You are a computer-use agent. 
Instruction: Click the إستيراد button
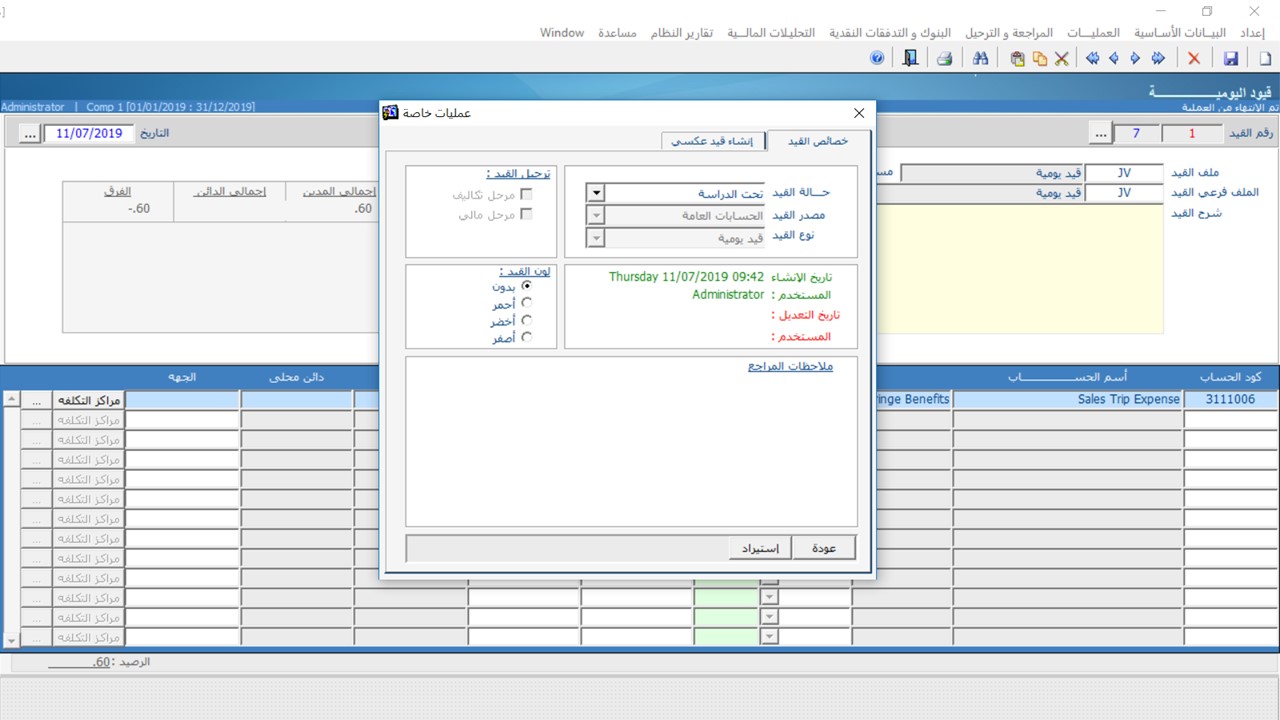[760, 548]
